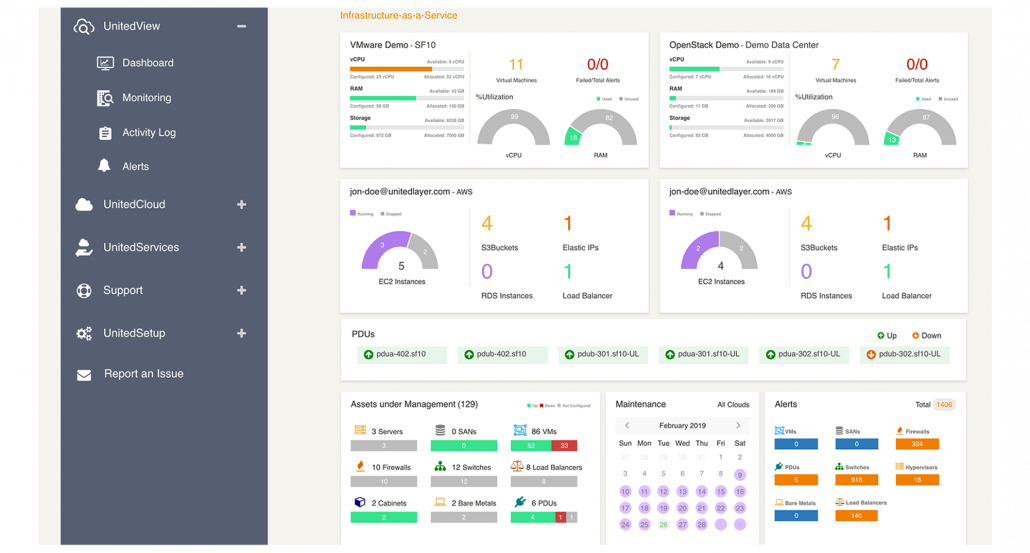Click the Dashboard monitor icon

(105, 63)
